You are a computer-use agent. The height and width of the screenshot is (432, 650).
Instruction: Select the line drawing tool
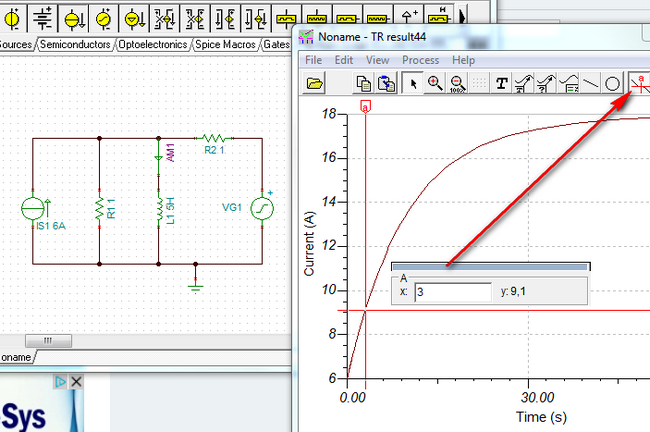click(x=589, y=85)
